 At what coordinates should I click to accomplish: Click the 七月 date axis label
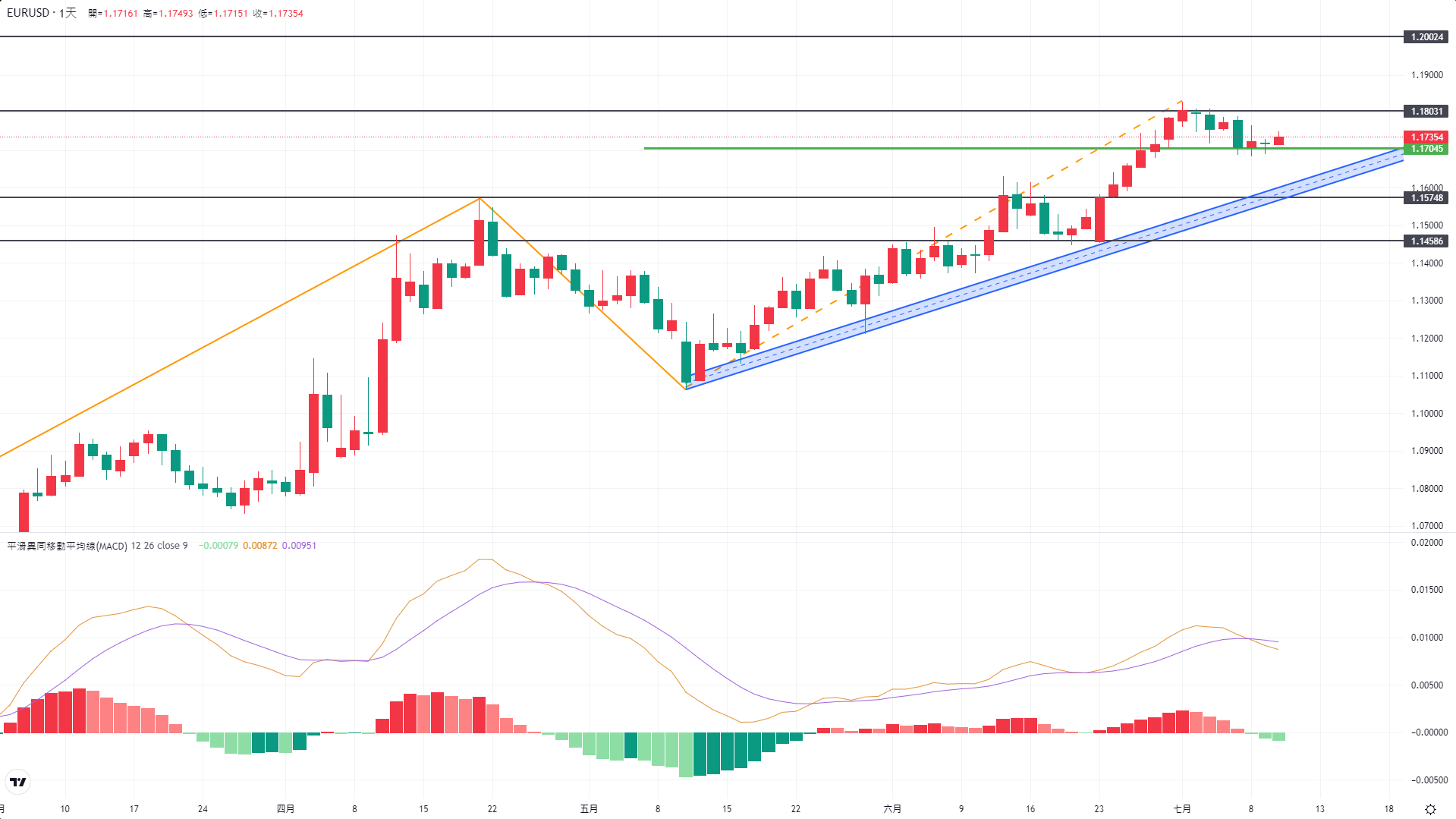pyautogui.click(x=1182, y=809)
